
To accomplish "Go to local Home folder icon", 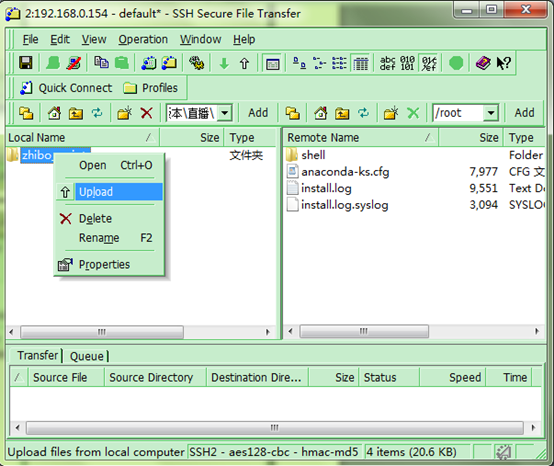I will [x=54, y=113].
